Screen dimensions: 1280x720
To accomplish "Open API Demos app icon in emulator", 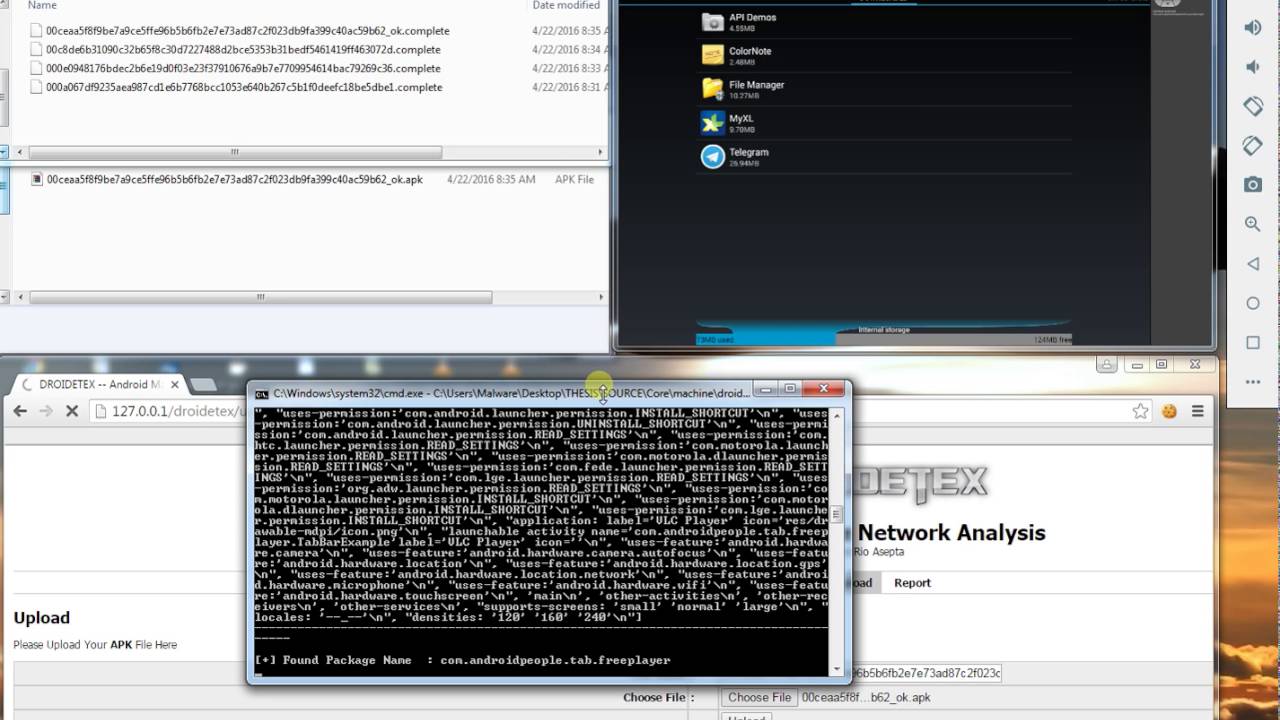I will point(712,22).
